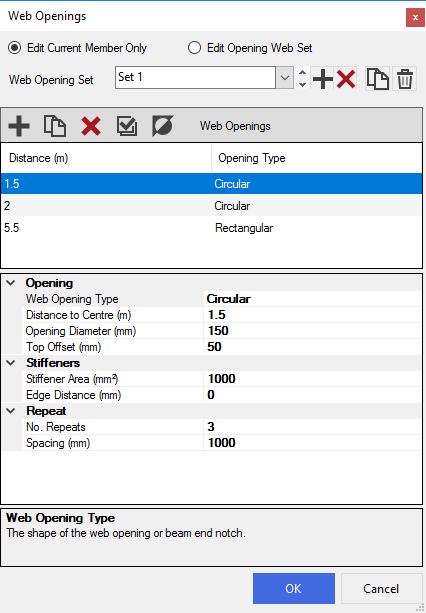Select the Circular opening at 2 m
Screen dimensions: 426x613
[x=211, y=206]
